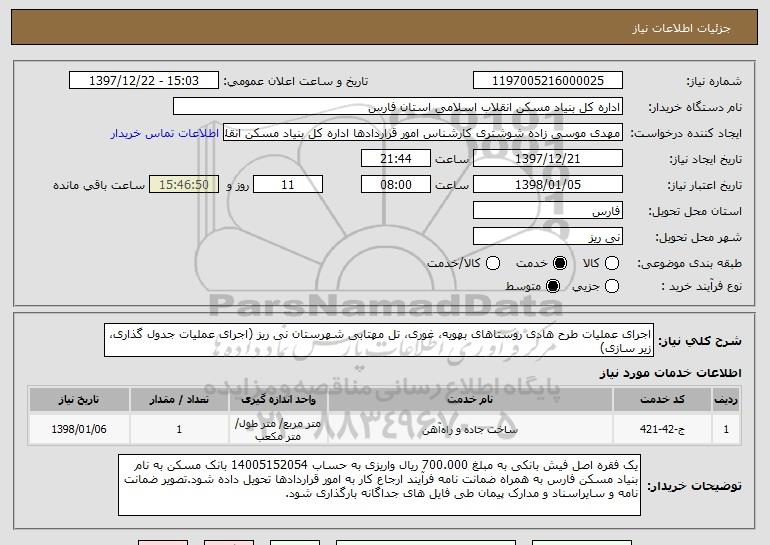Select the خدمت radio button
The height and width of the screenshot is (545, 770).
pos(560,263)
